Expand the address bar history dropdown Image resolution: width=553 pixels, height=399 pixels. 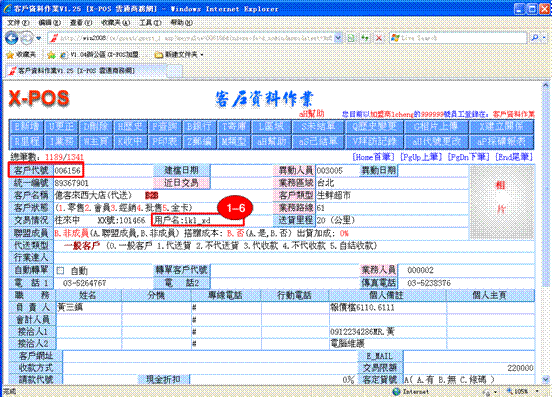click(x=338, y=38)
